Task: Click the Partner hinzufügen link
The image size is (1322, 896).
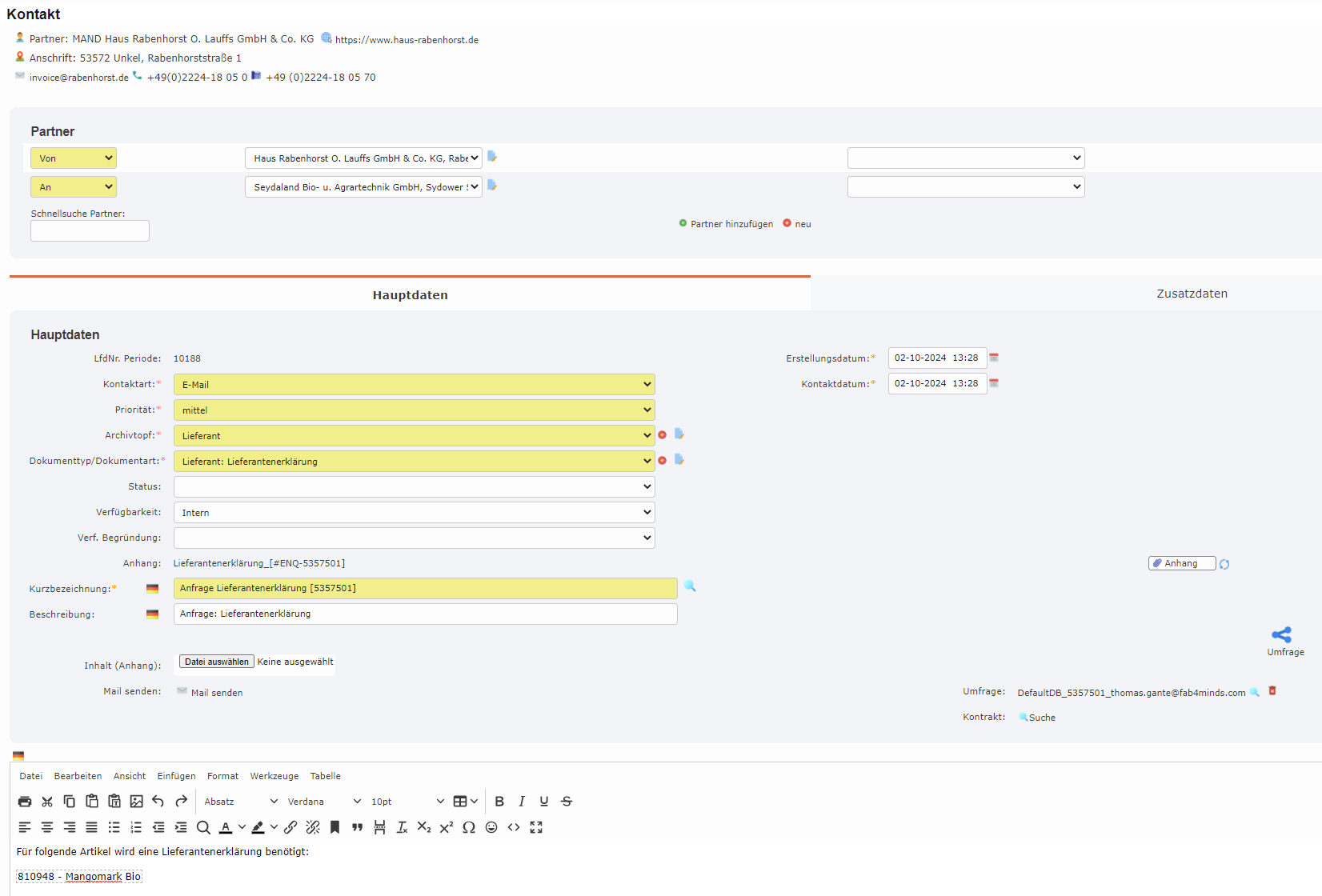Action: (731, 224)
